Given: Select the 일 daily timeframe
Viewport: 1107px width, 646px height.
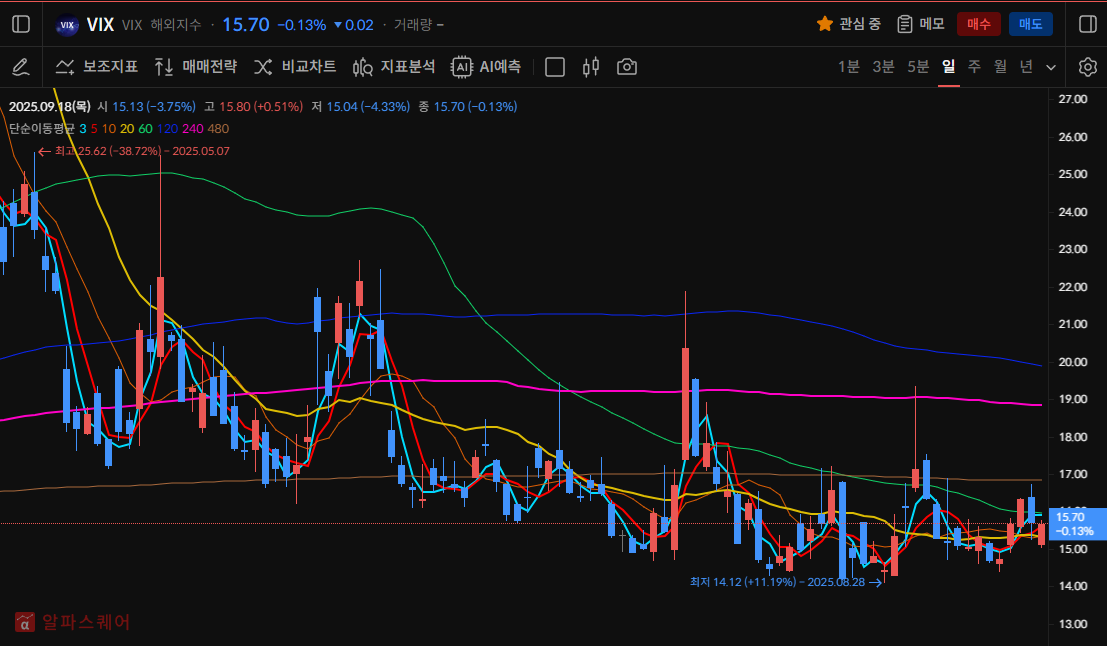Looking at the screenshot, I should (x=948, y=66).
